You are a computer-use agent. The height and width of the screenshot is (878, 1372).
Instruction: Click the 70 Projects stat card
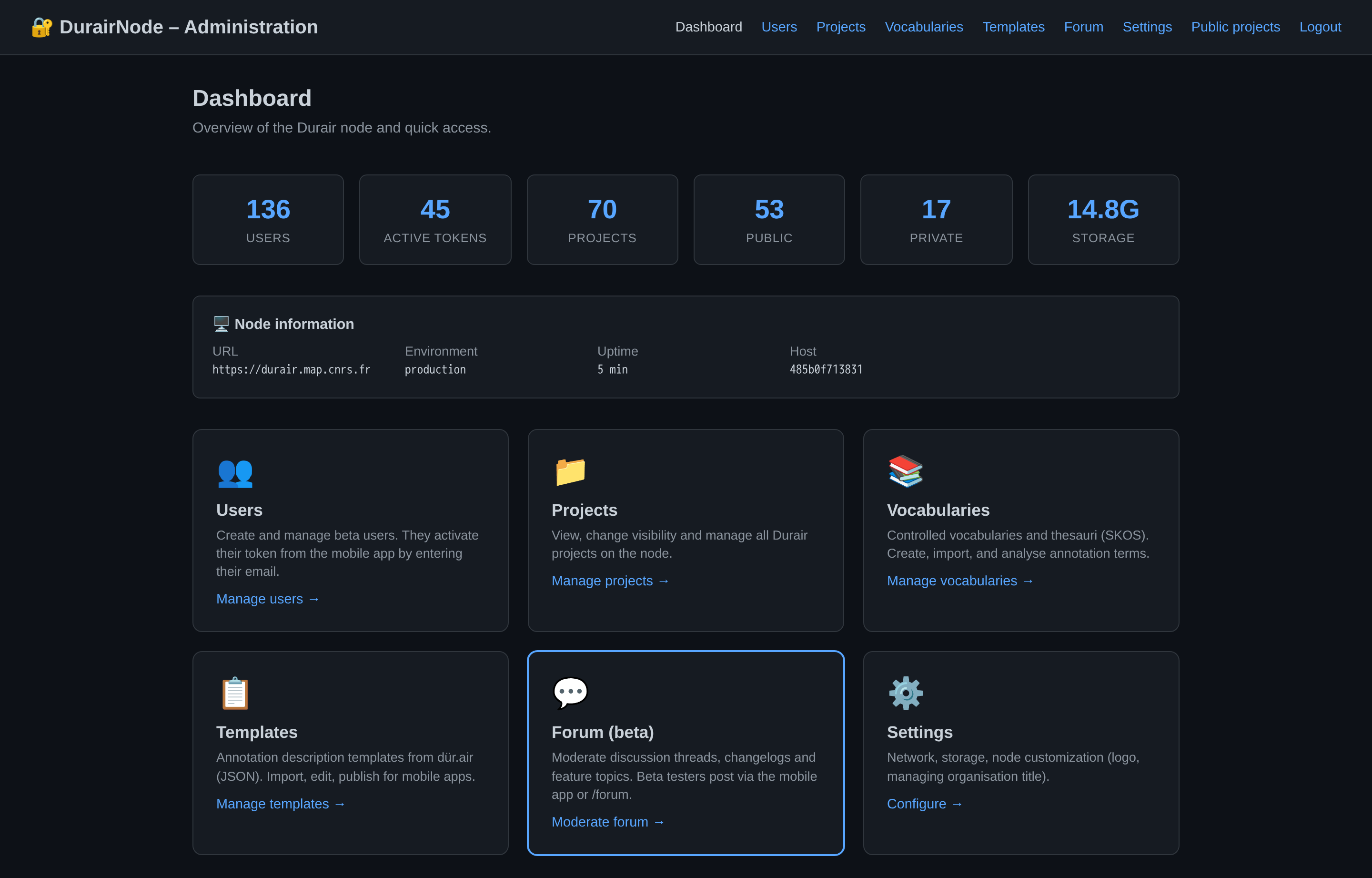[x=602, y=219]
